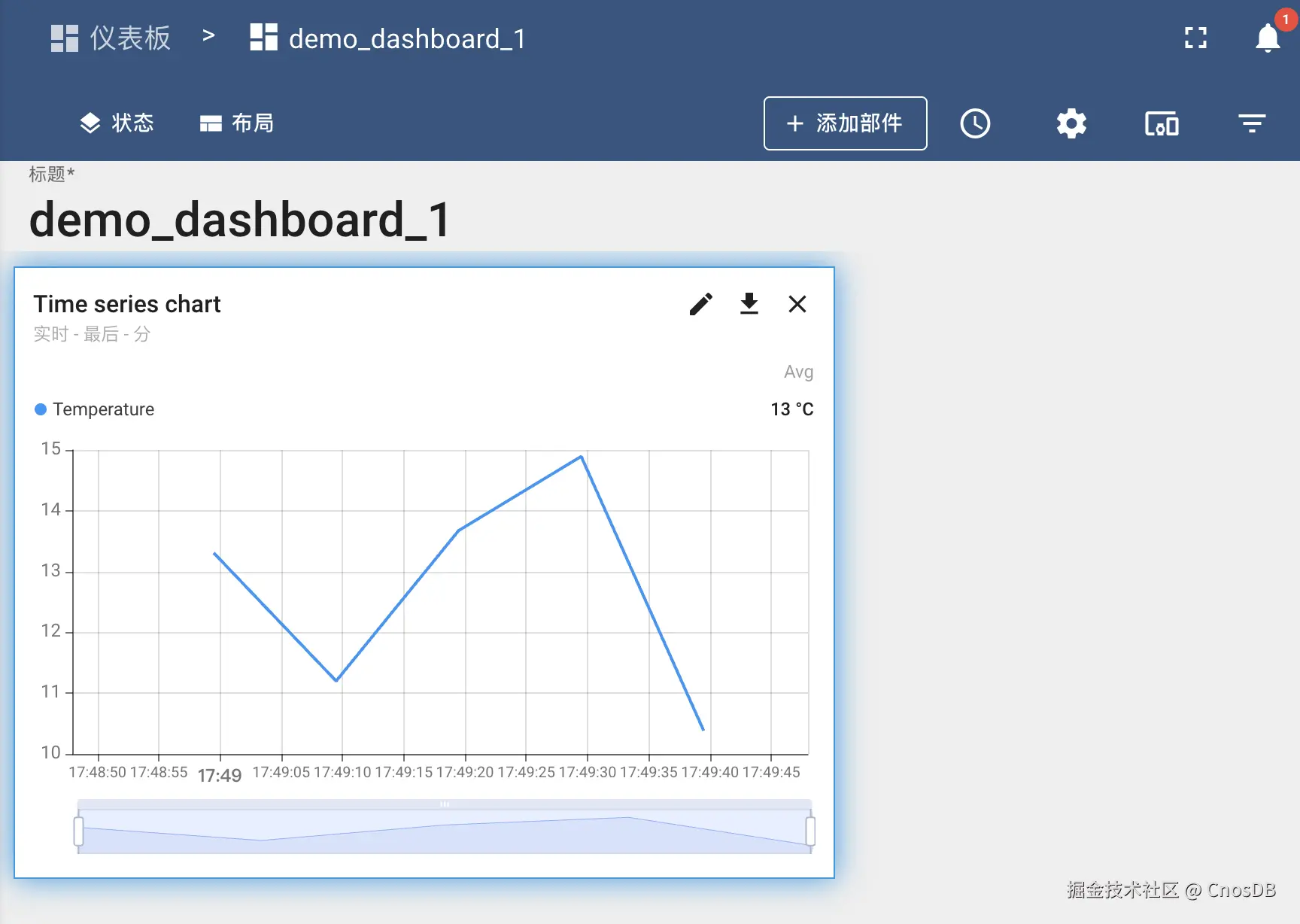Open the time window clock icon

point(975,123)
